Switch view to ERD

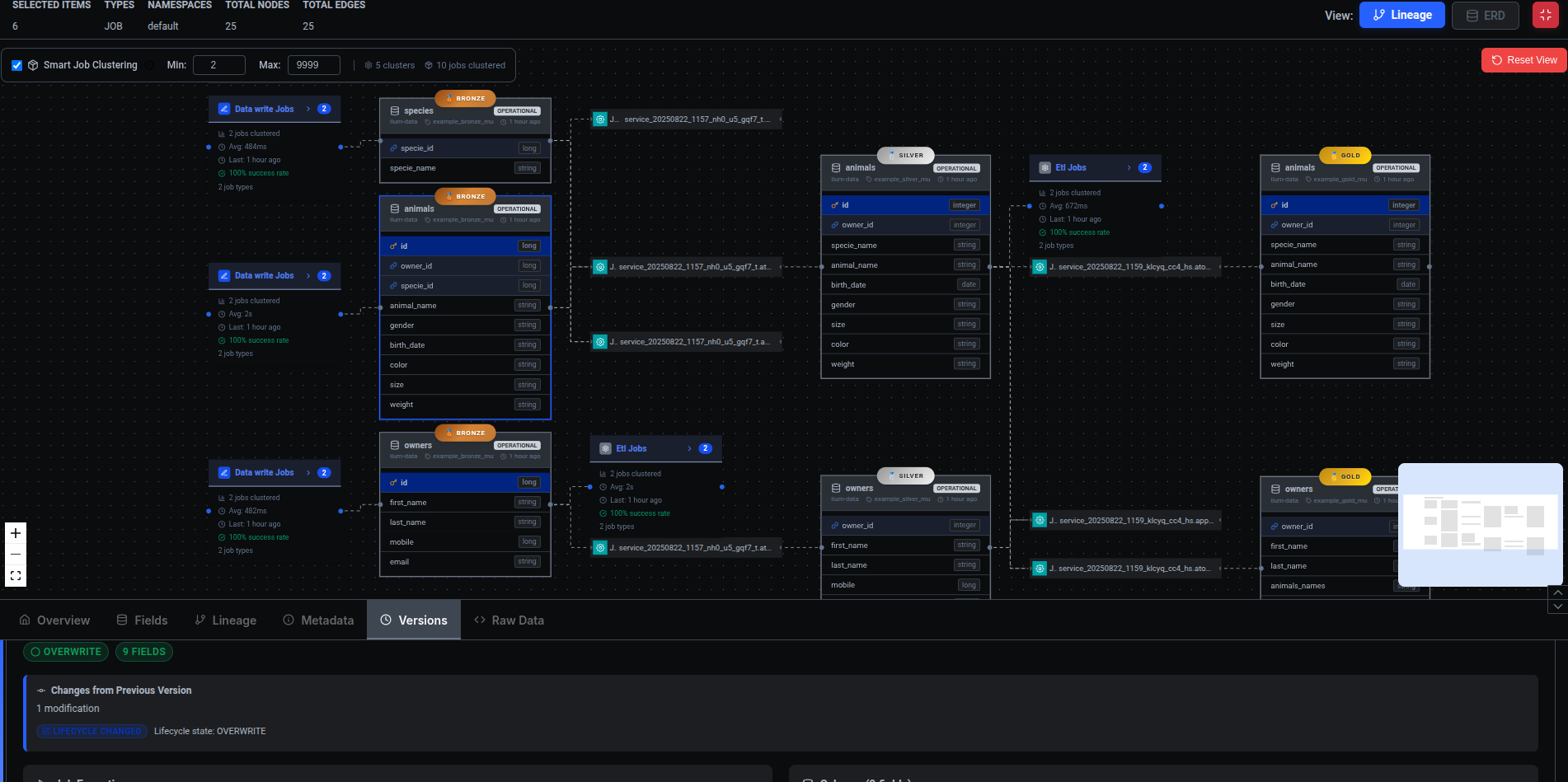[1485, 15]
